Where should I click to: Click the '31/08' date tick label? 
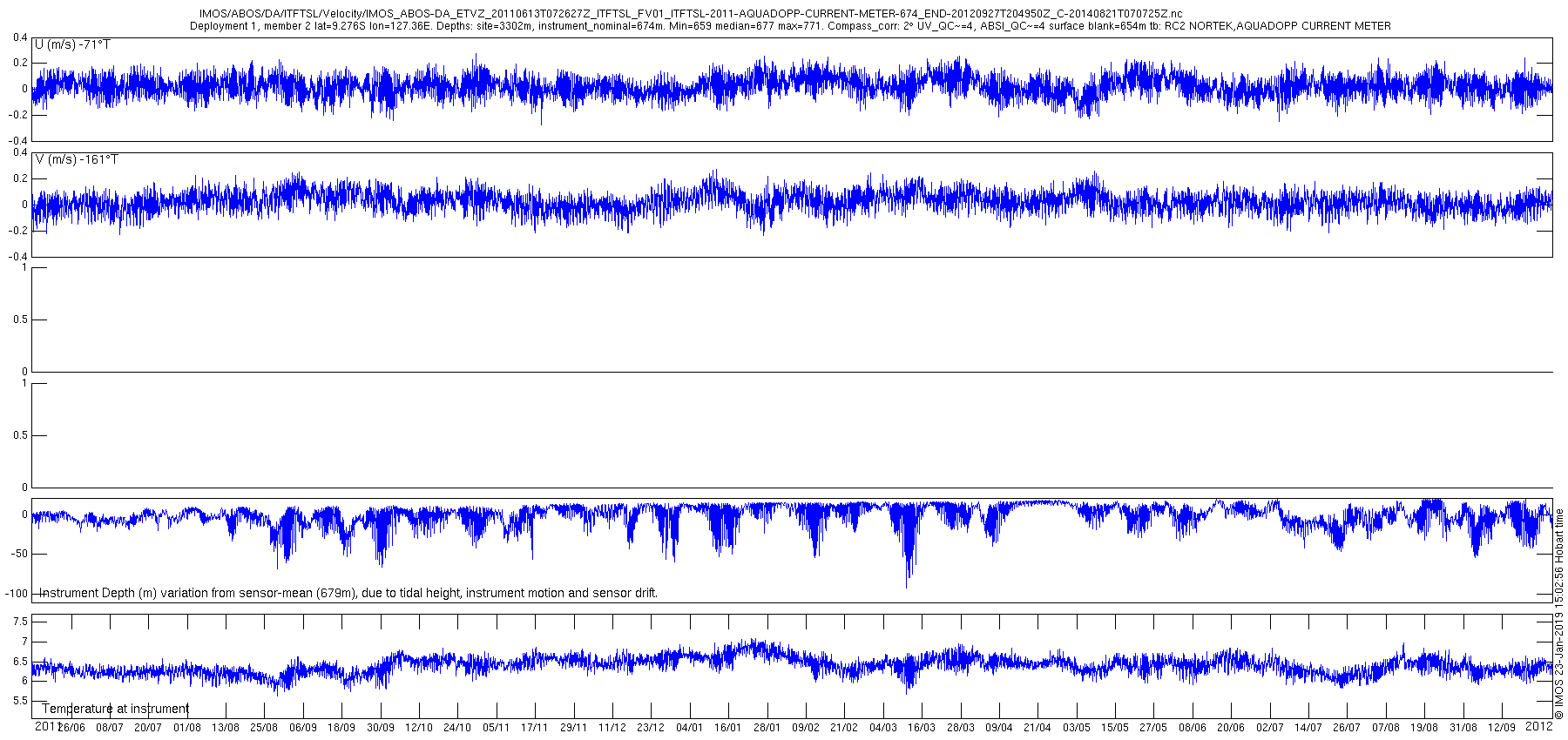[x=1463, y=728]
